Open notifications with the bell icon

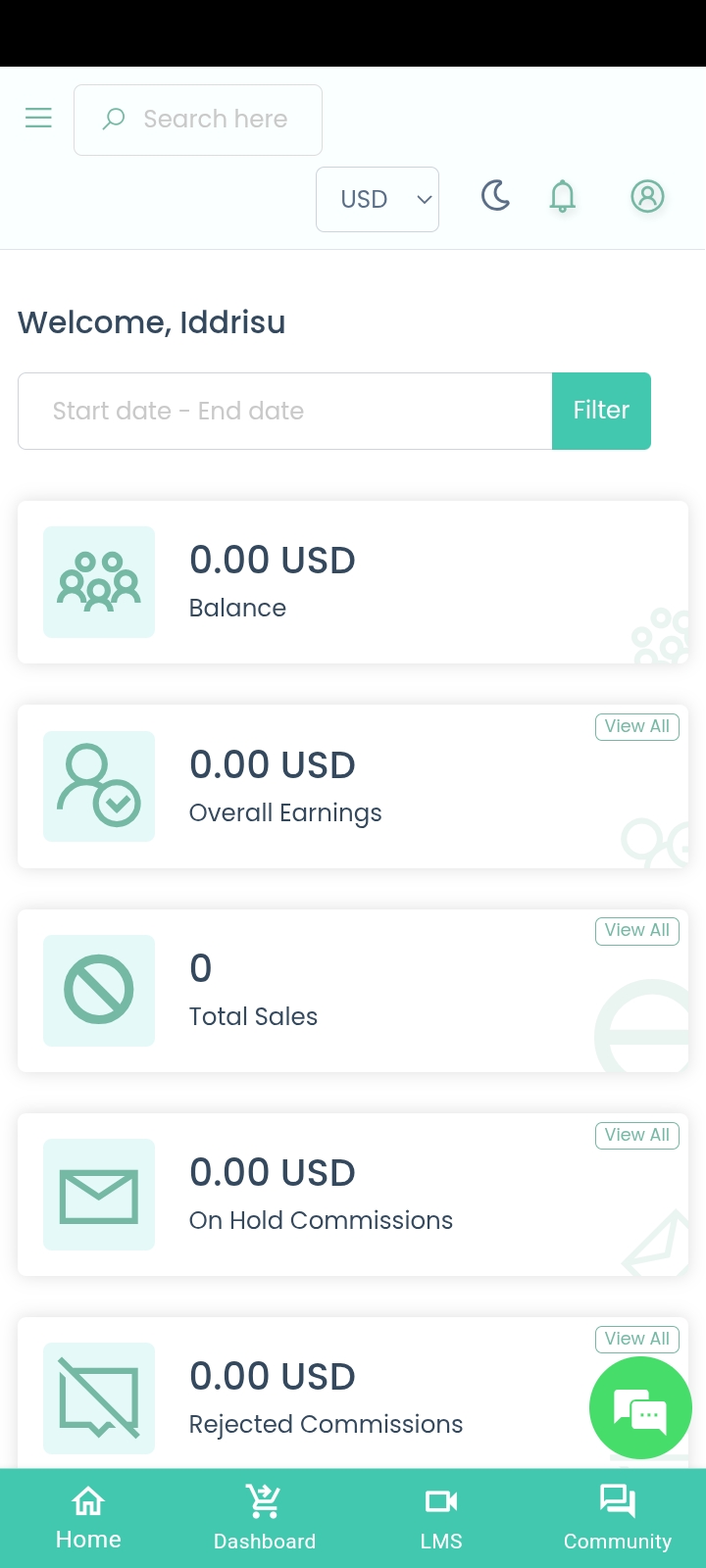(x=562, y=196)
